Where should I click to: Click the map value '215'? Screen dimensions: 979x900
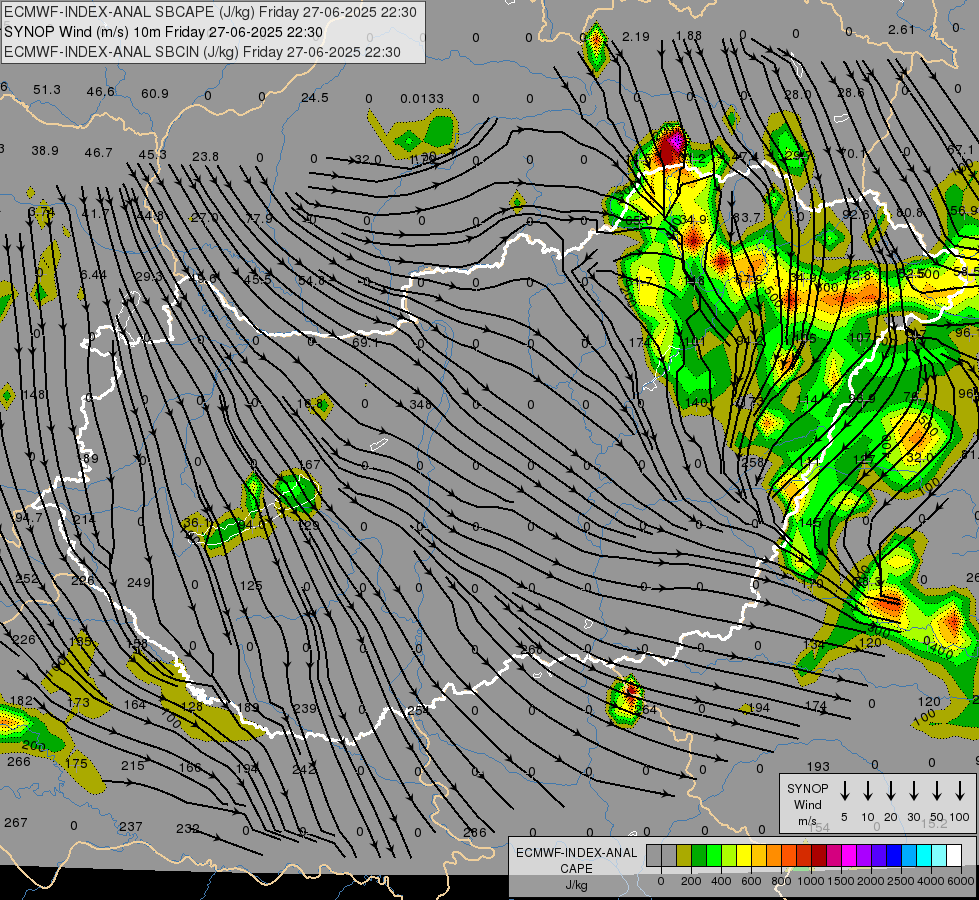(132, 765)
